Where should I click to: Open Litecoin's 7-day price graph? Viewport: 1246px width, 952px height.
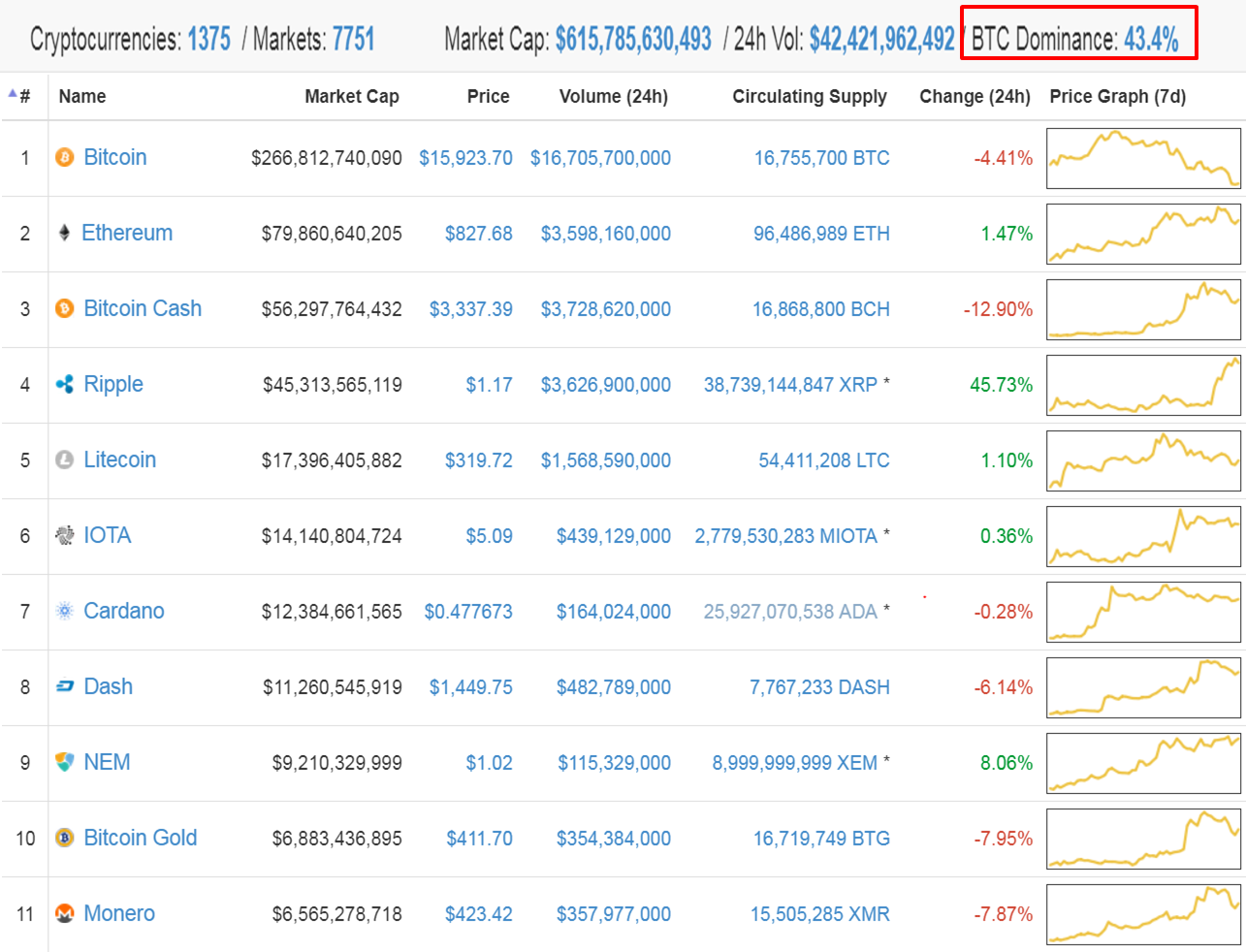click(x=1144, y=460)
